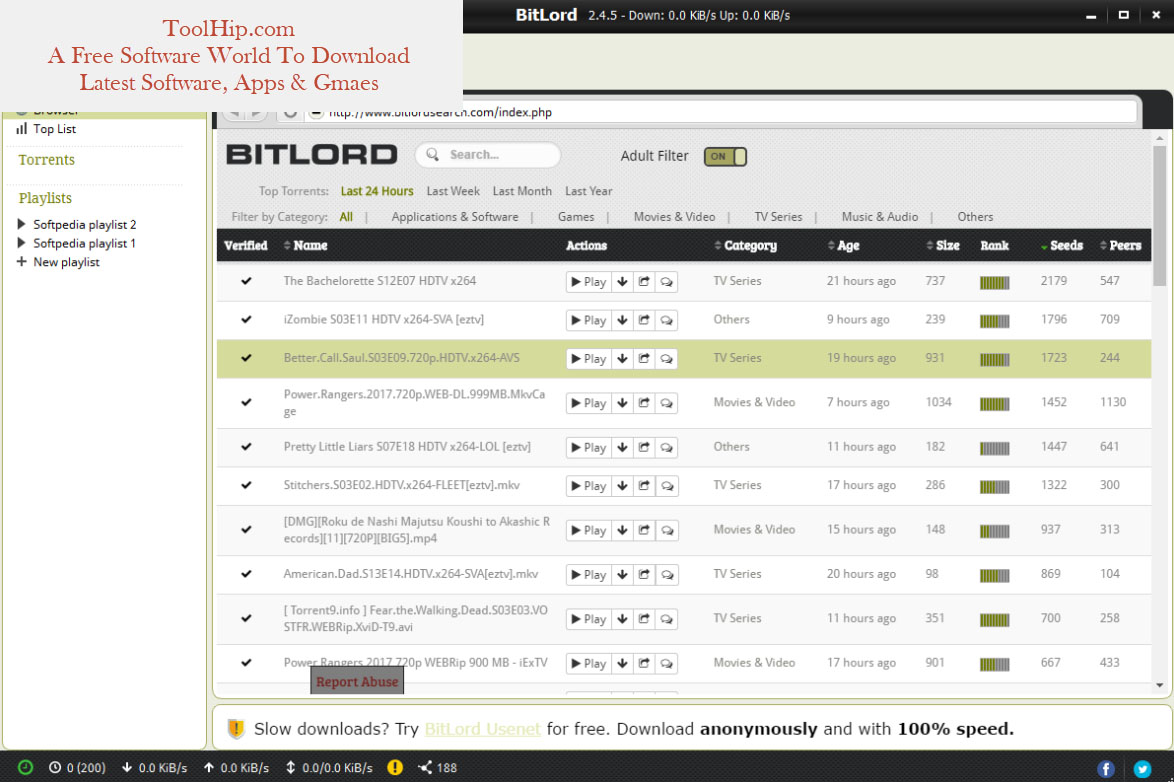Click the scroll-down arrow of results list
Viewport: 1174px width, 782px height.
point(1159,685)
